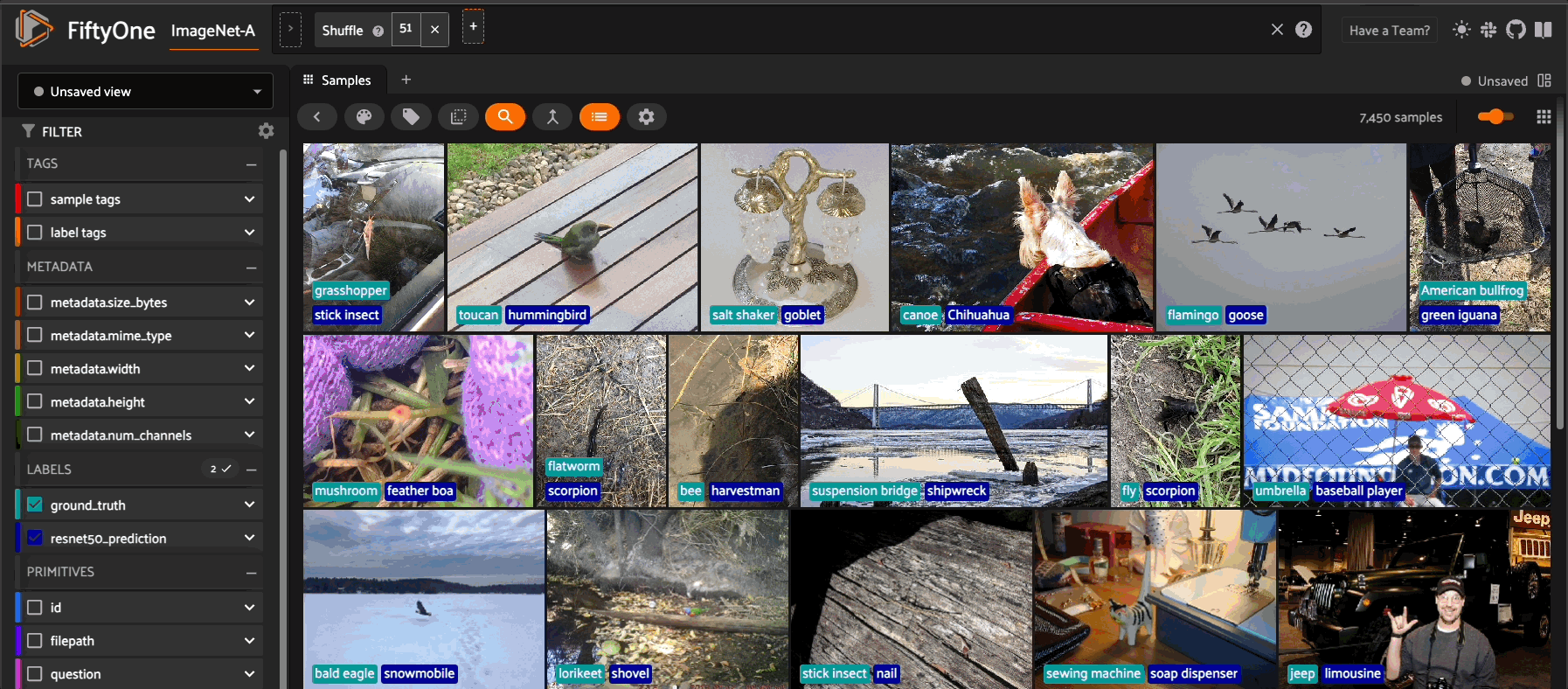Click the orange similarity search icon
1568x689 pixels.
coord(505,117)
